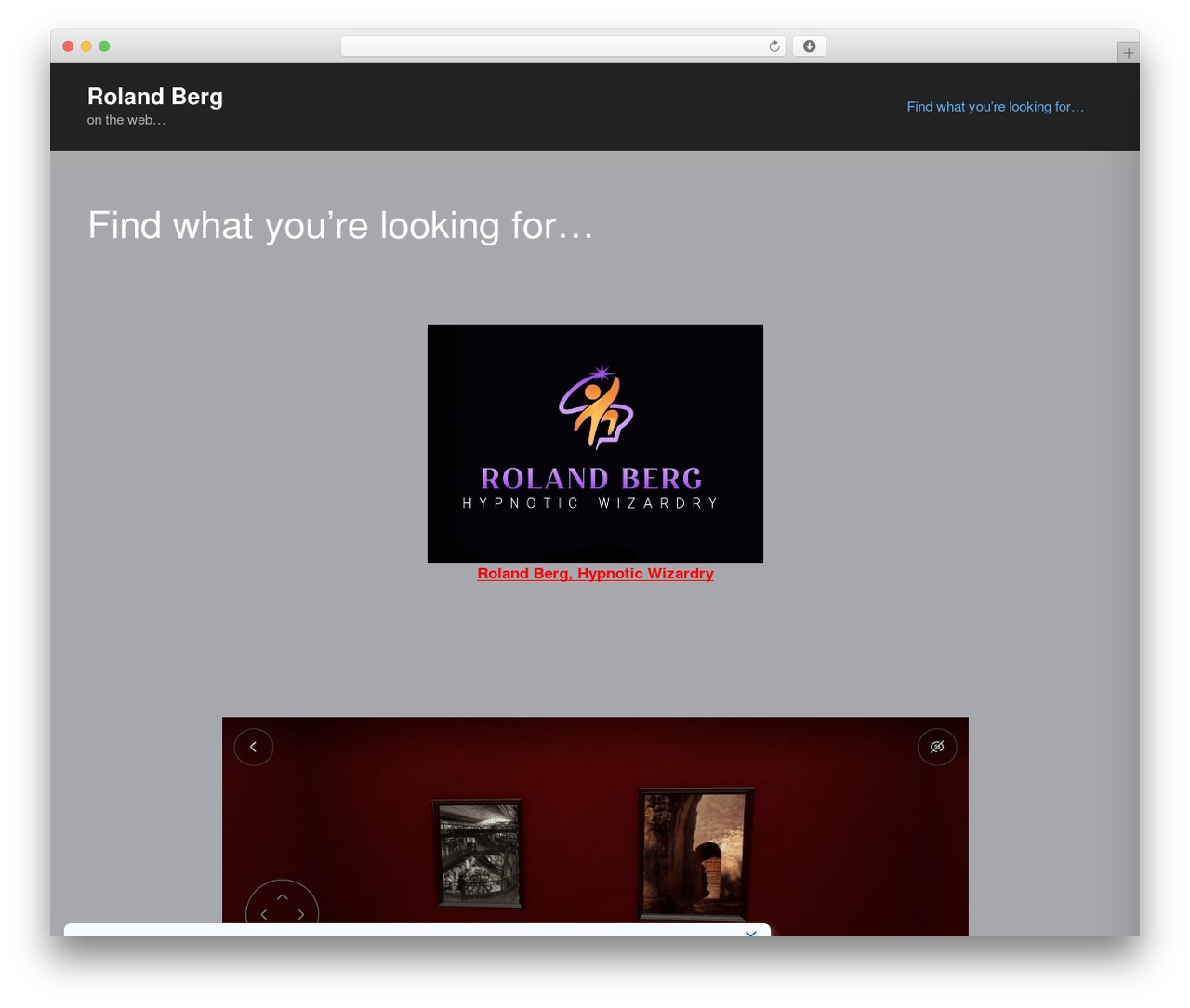Go to the Roland Berg site title

155,97
